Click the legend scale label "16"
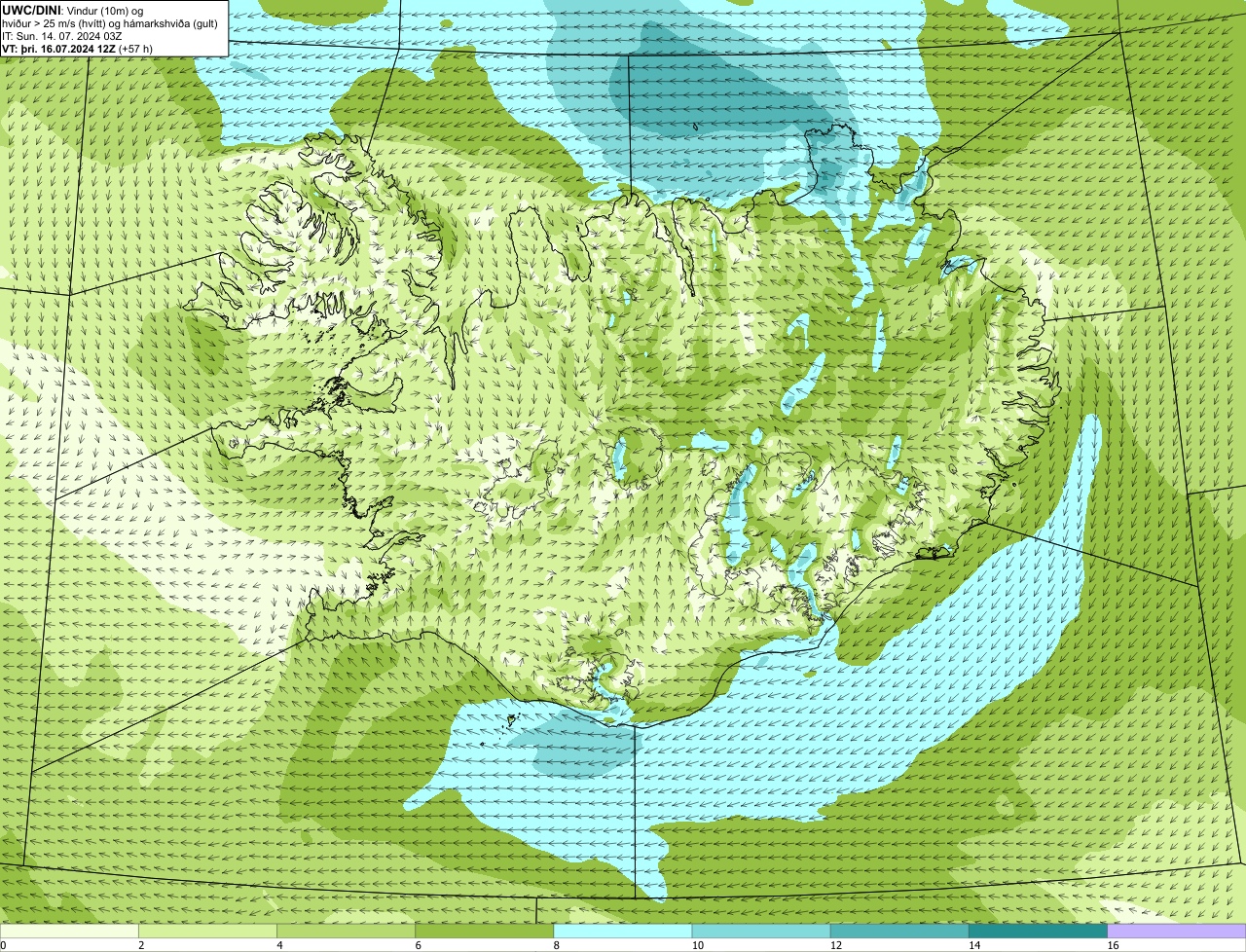Image resolution: width=1246 pixels, height=952 pixels. 1112,945
